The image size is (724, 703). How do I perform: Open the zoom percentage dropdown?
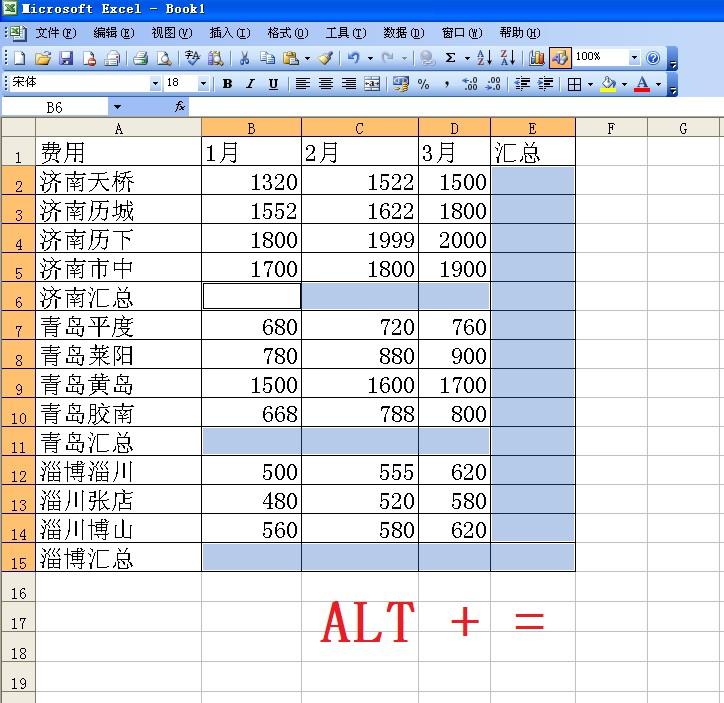coord(634,58)
